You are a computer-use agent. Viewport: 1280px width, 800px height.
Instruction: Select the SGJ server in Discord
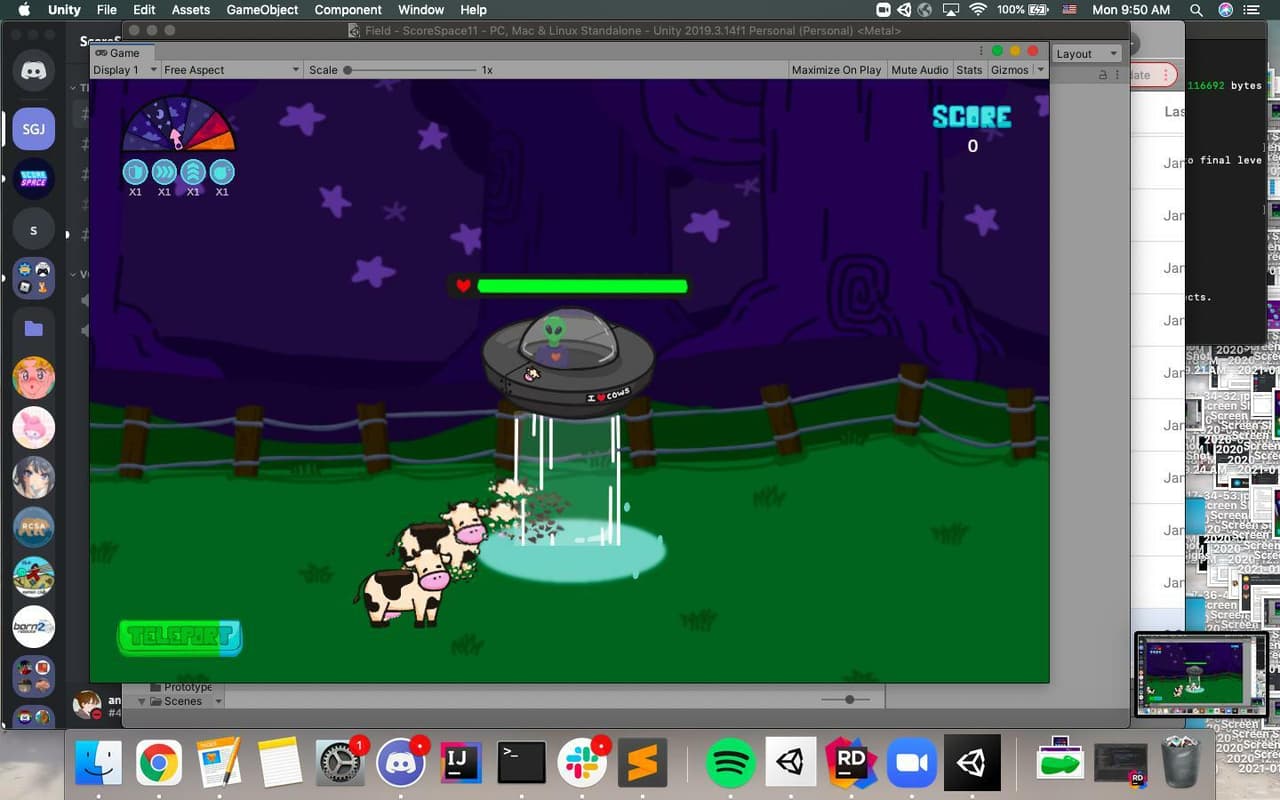tap(33, 129)
